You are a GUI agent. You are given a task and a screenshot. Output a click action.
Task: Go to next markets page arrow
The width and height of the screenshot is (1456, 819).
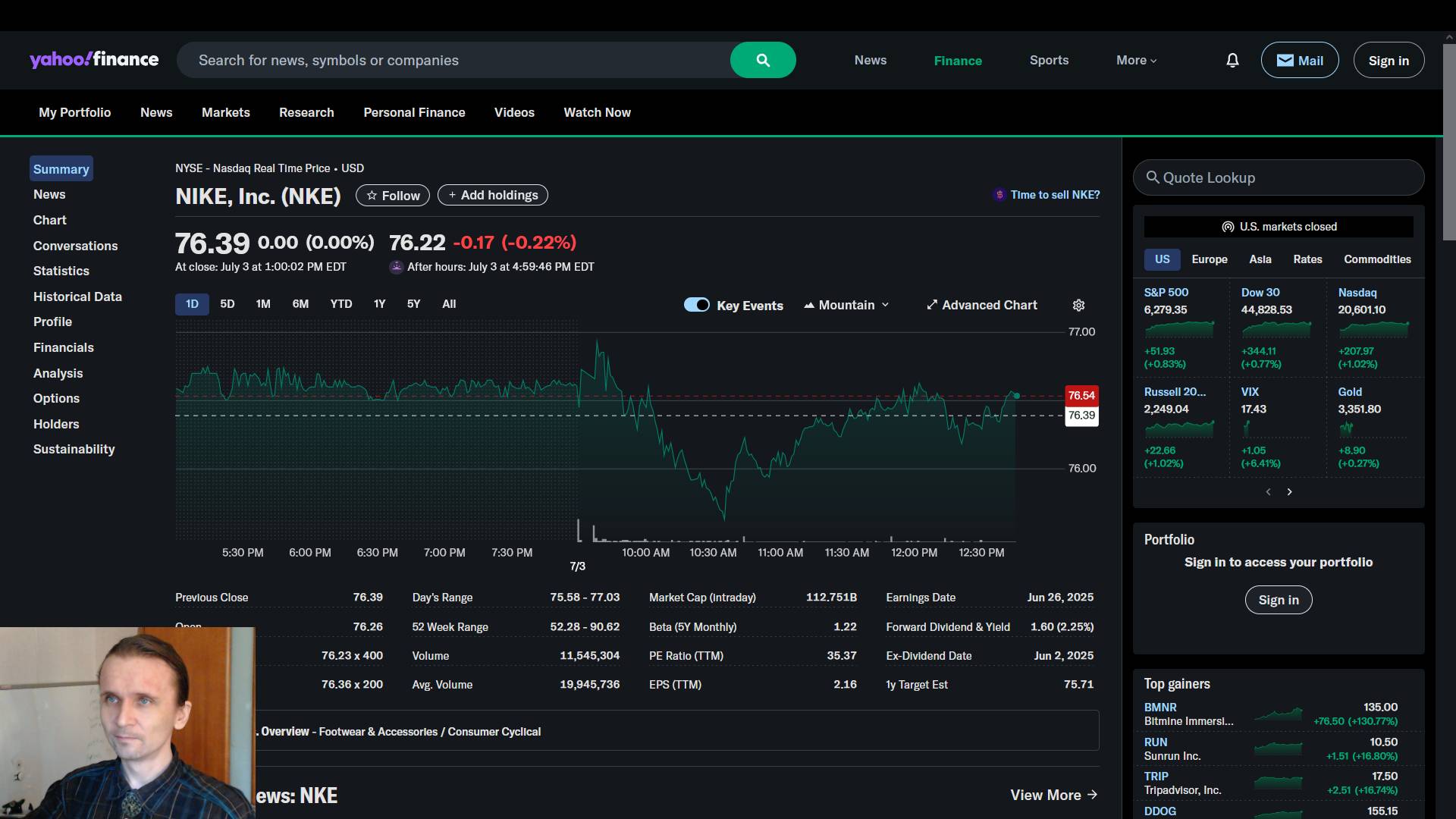coord(1289,492)
